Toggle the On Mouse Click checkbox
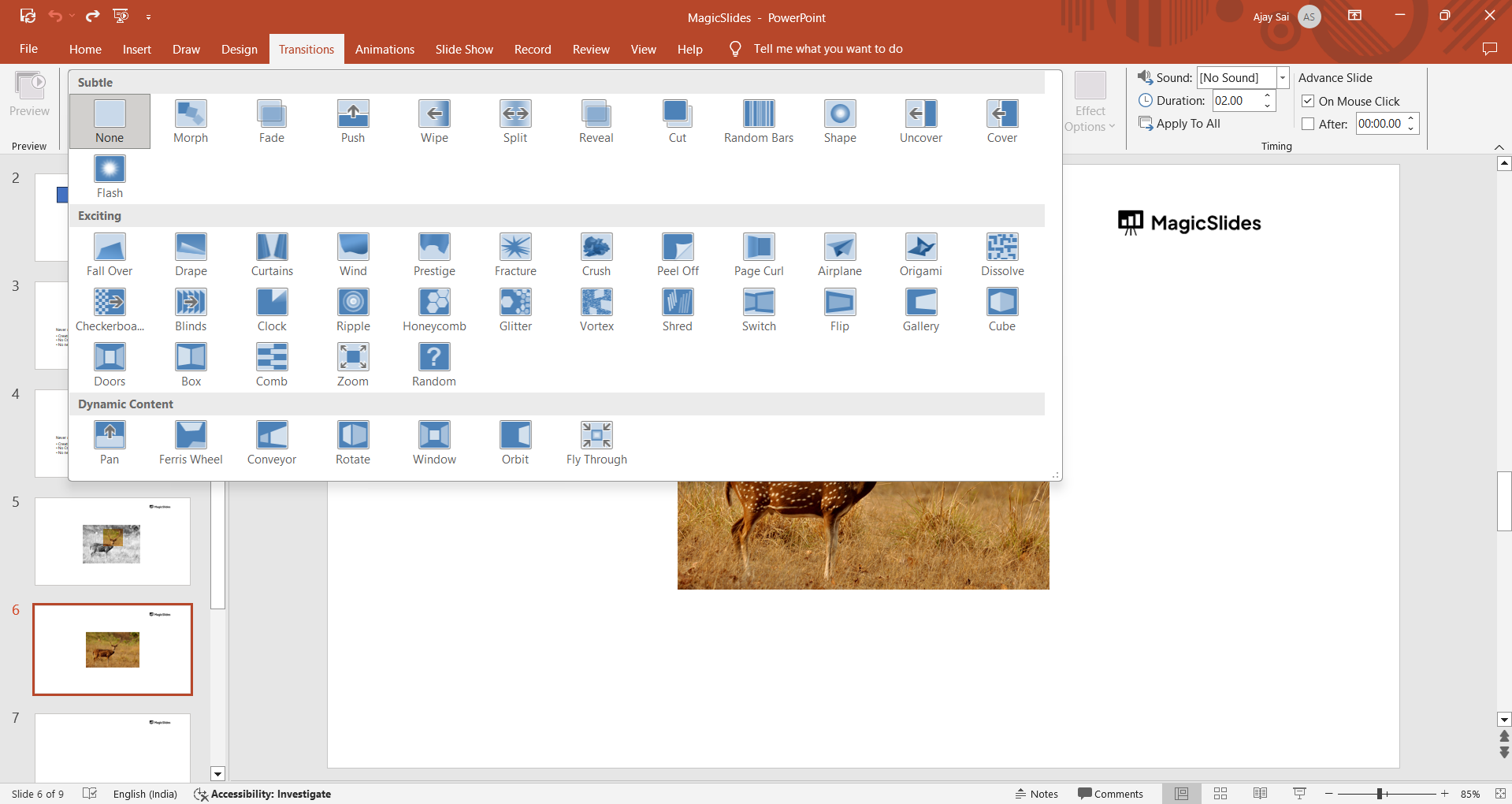 [1308, 101]
